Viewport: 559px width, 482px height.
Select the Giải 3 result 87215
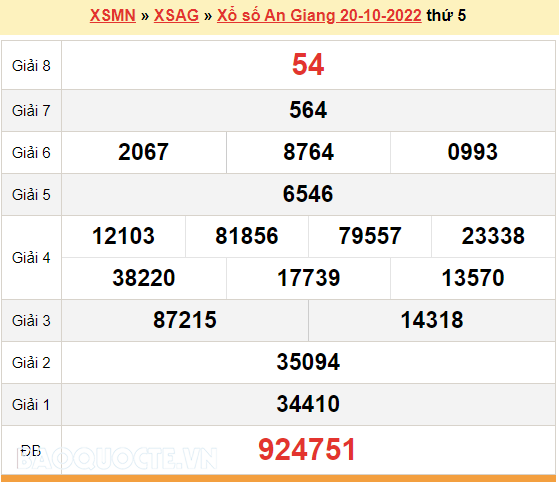point(185,320)
